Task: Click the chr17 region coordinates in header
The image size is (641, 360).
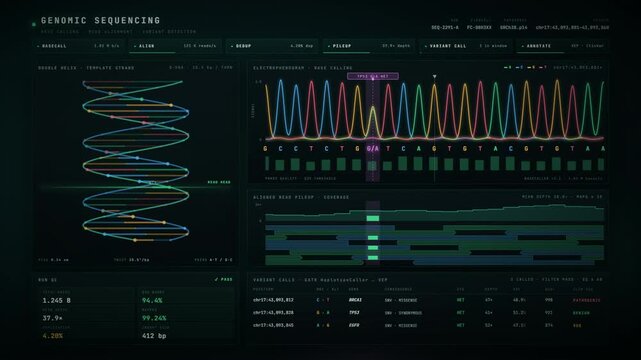Action: (572, 27)
